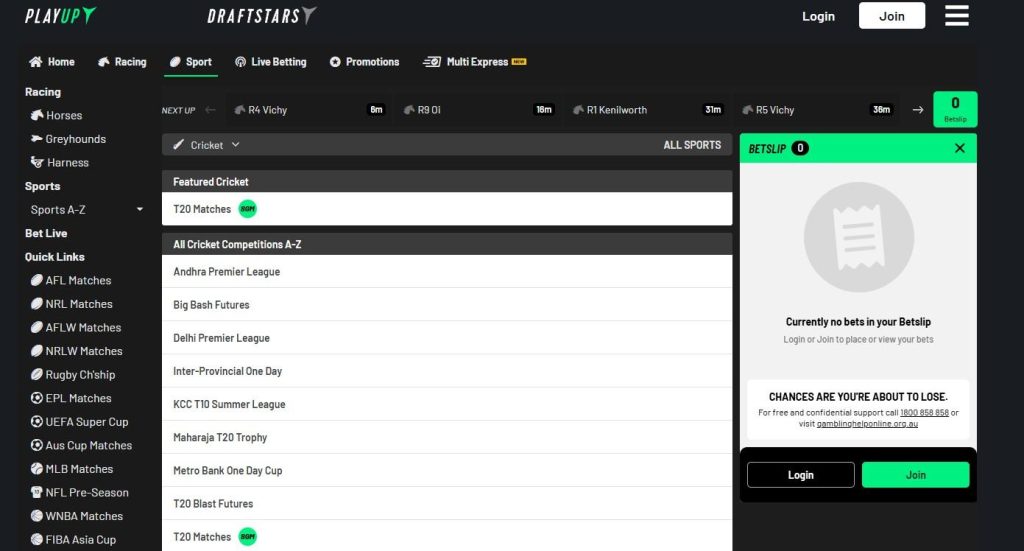Click the Horses racing icon
The height and width of the screenshot is (551, 1024).
point(37,116)
